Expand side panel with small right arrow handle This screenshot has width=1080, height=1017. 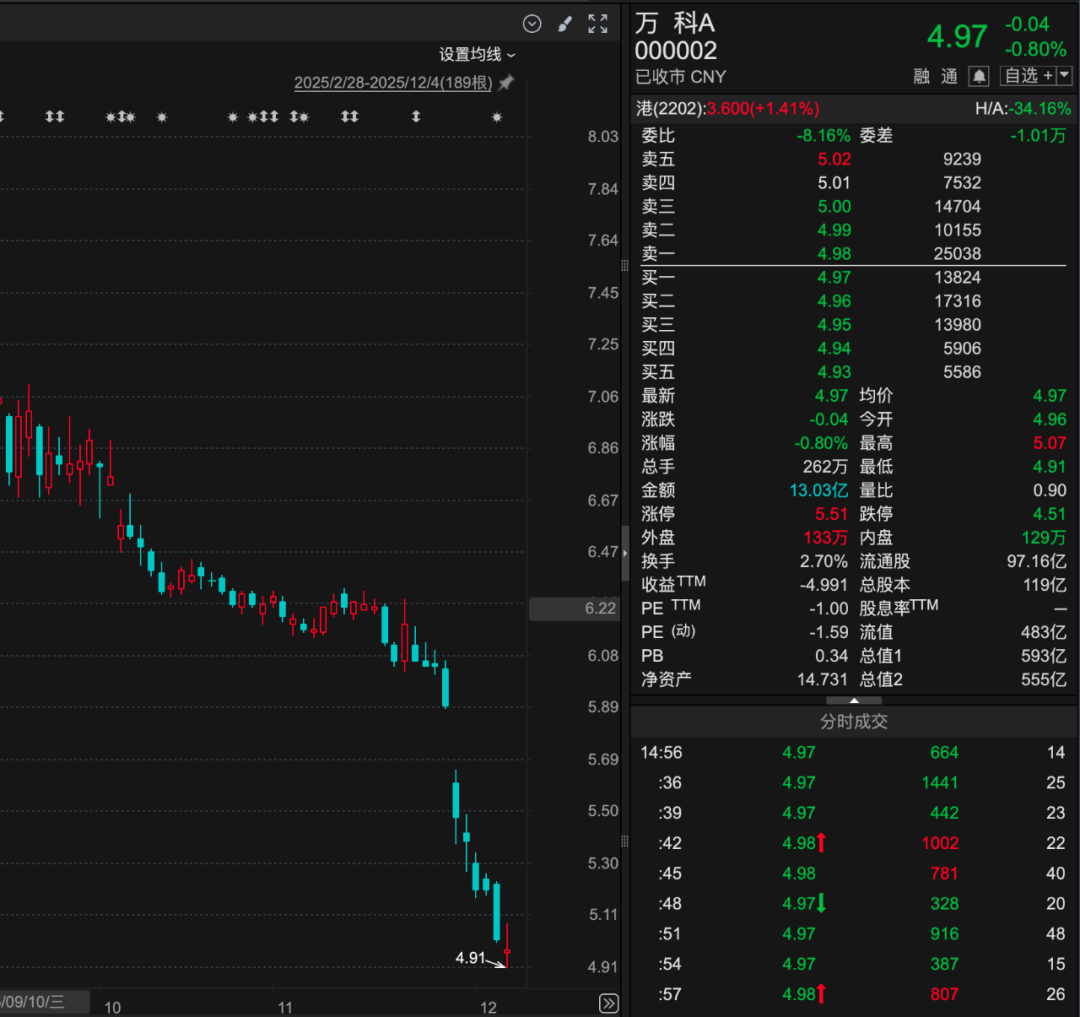coord(625,553)
